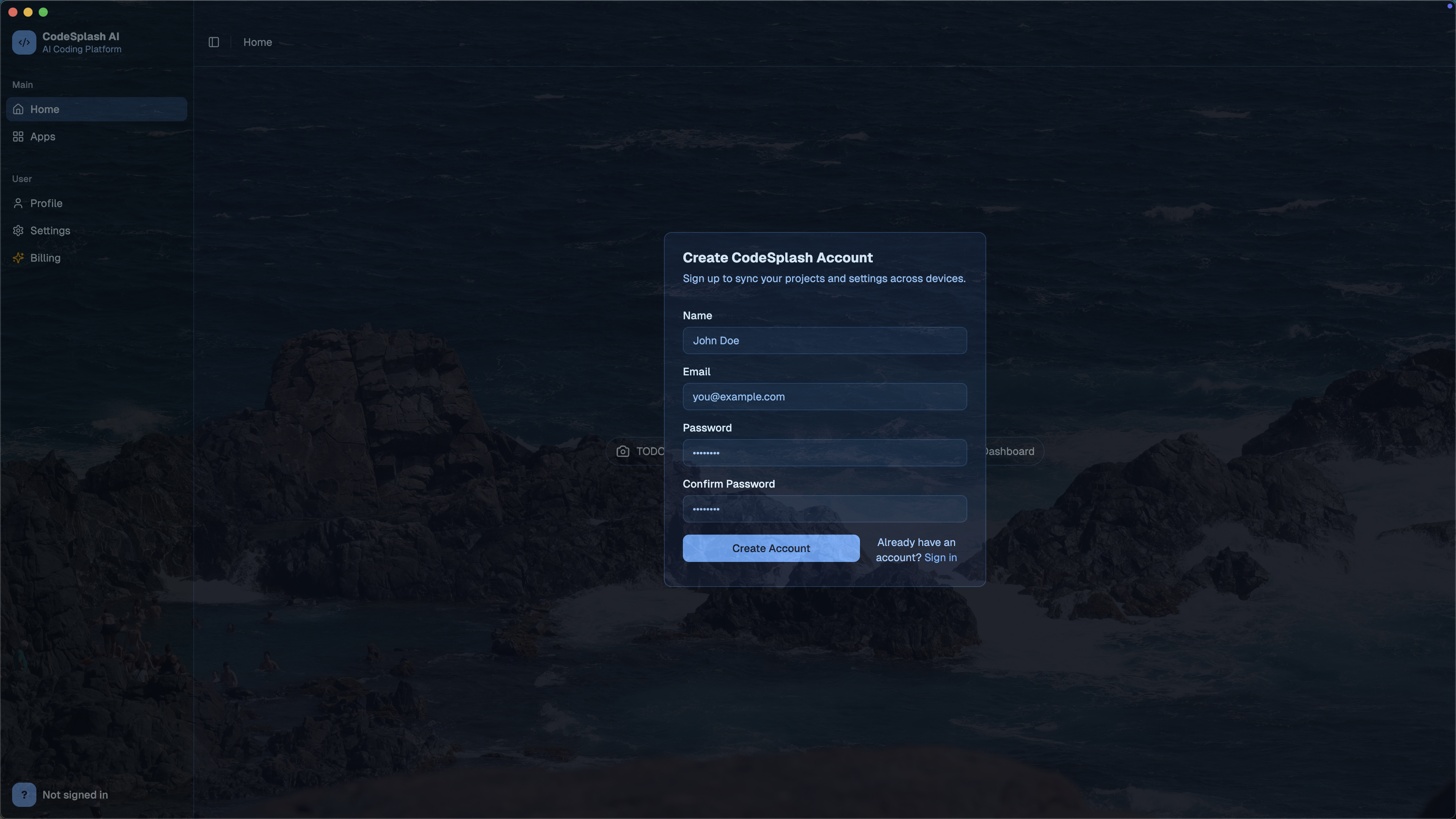Click the Home breadcrumb in header
The width and height of the screenshot is (1456, 819).
257,42
